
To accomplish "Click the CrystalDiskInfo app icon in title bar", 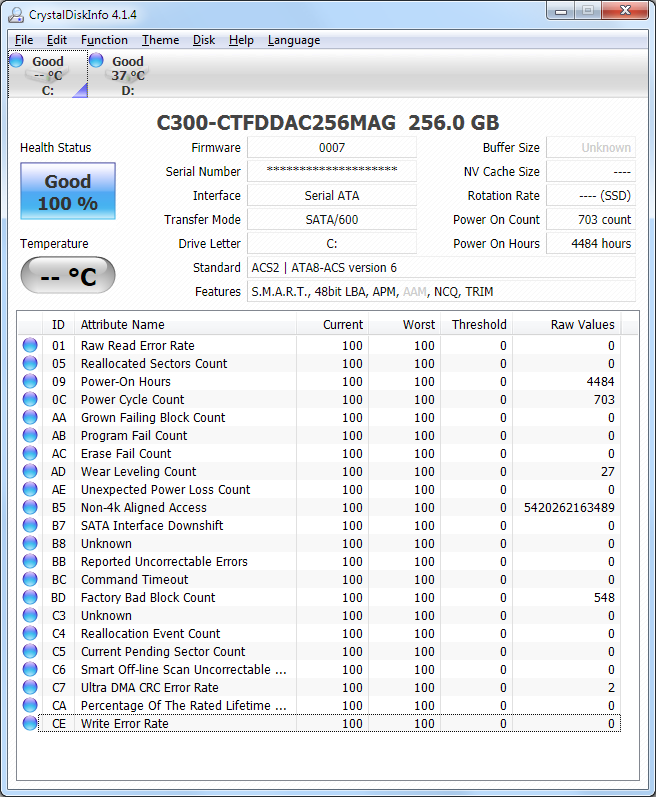I will 16,14.
